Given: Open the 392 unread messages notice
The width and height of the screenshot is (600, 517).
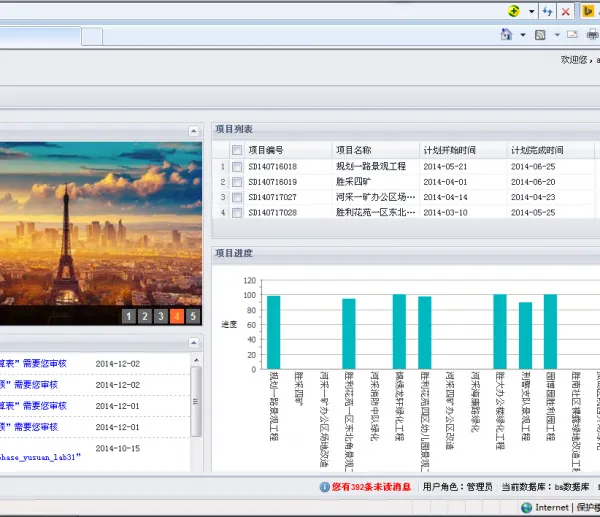Looking at the screenshot, I should [371, 487].
